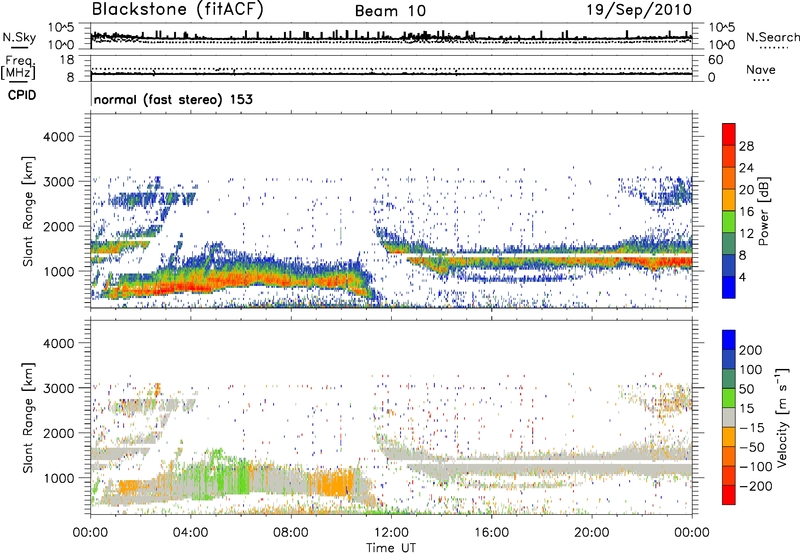
Task: Click the '12:00' time tick label
Action: point(391,533)
